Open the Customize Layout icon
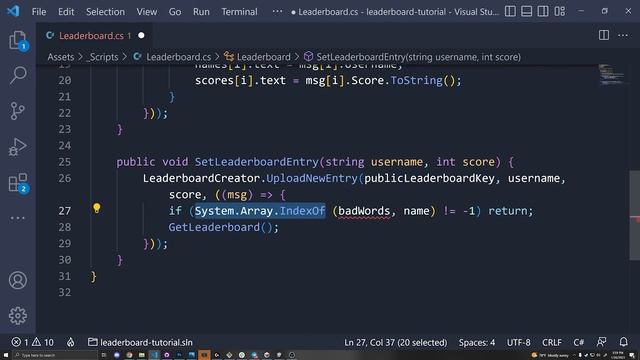This screenshot has width=640, height=360. pyautogui.click(x=560, y=11)
